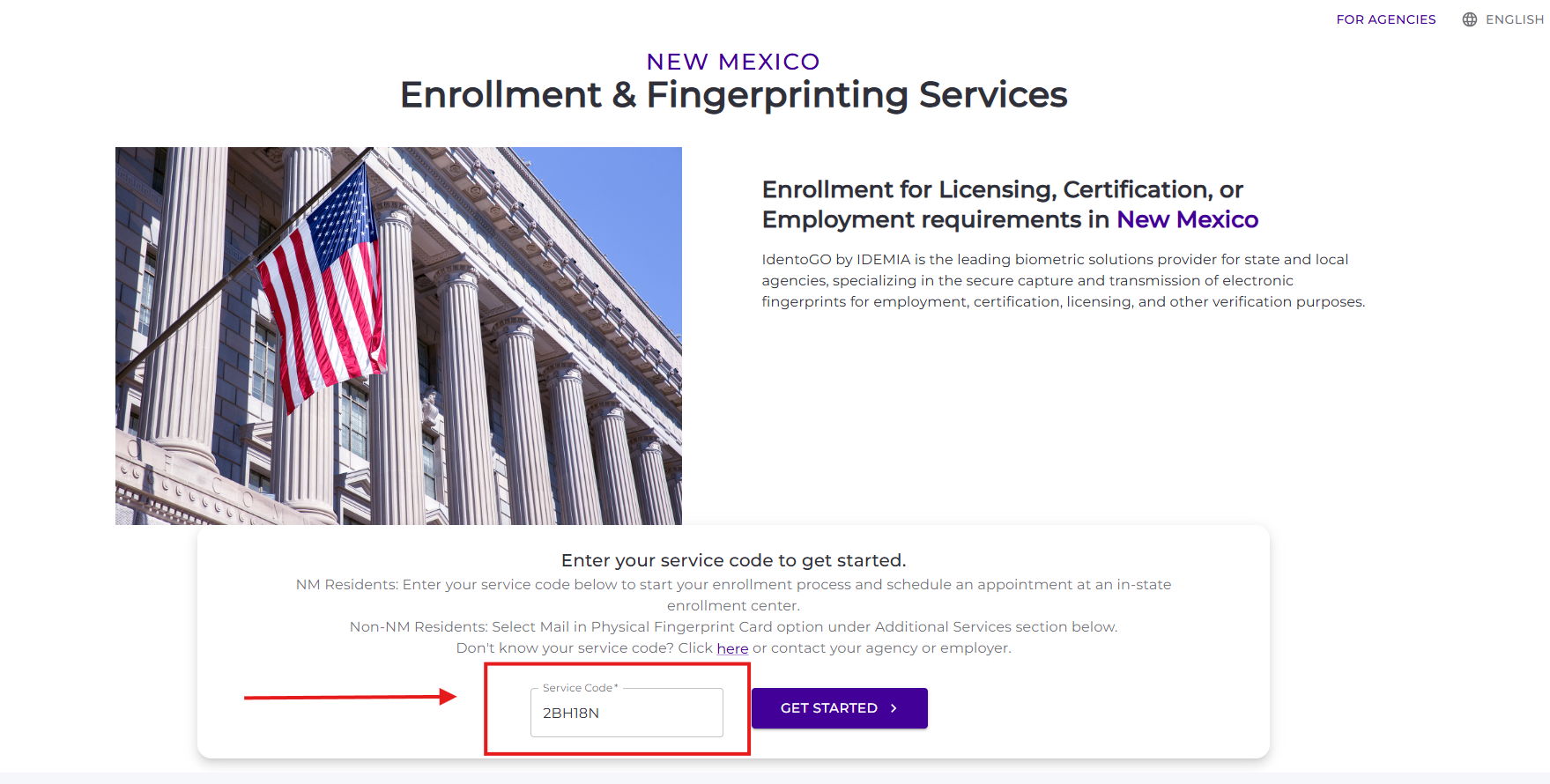Click the NM Residents instruction text

[x=733, y=585]
